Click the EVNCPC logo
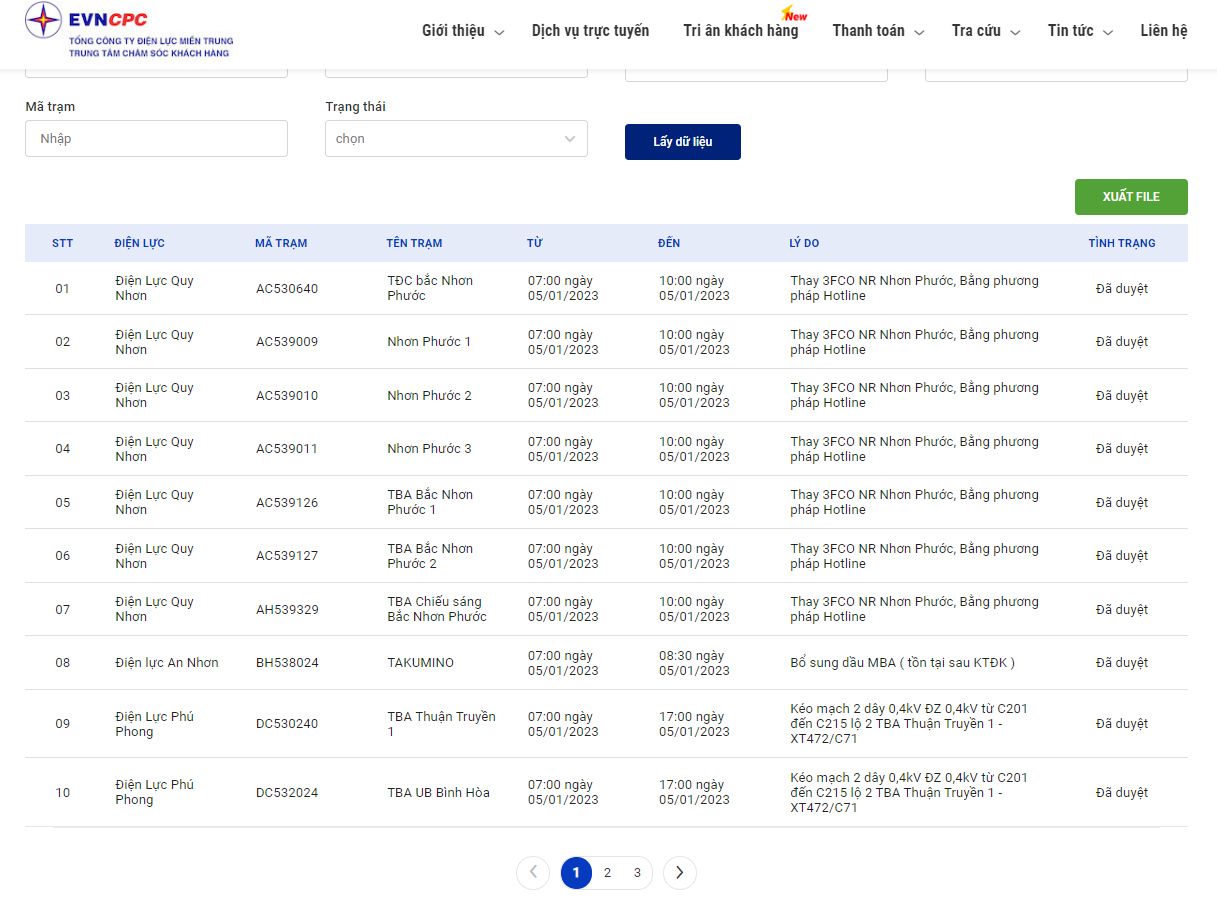The image size is (1217, 913). pyautogui.click(x=129, y=30)
